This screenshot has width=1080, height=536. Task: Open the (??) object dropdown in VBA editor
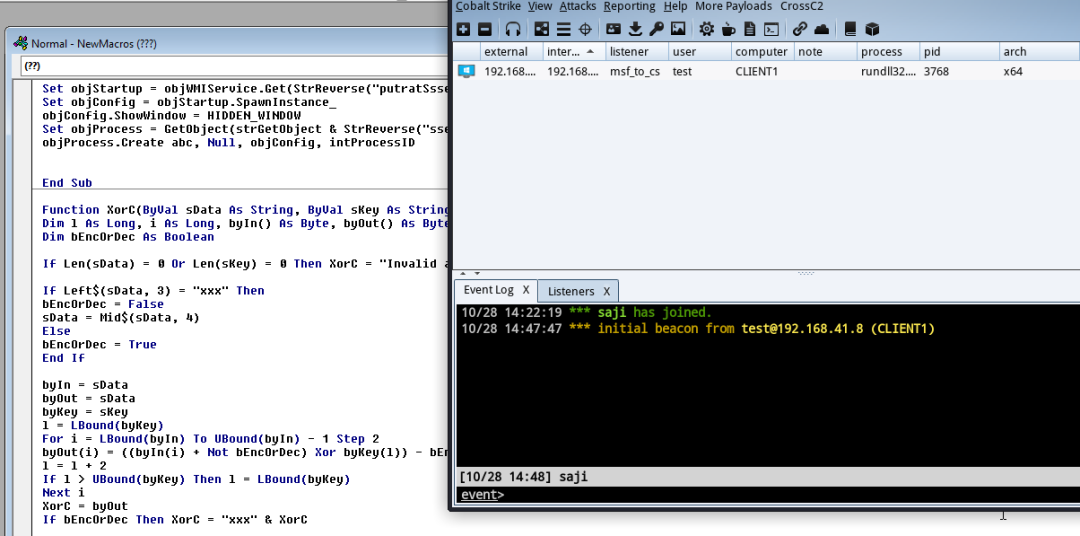(234, 66)
